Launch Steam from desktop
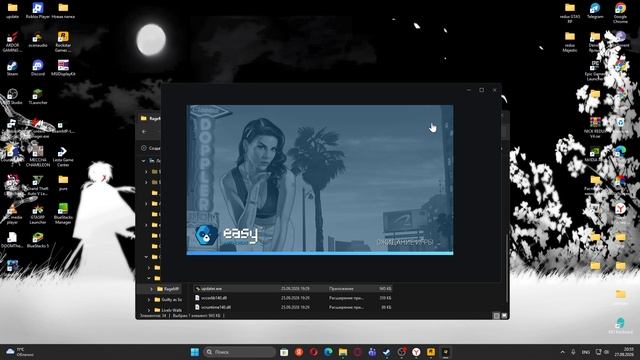This screenshot has width=640, height=360. [13, 68]
